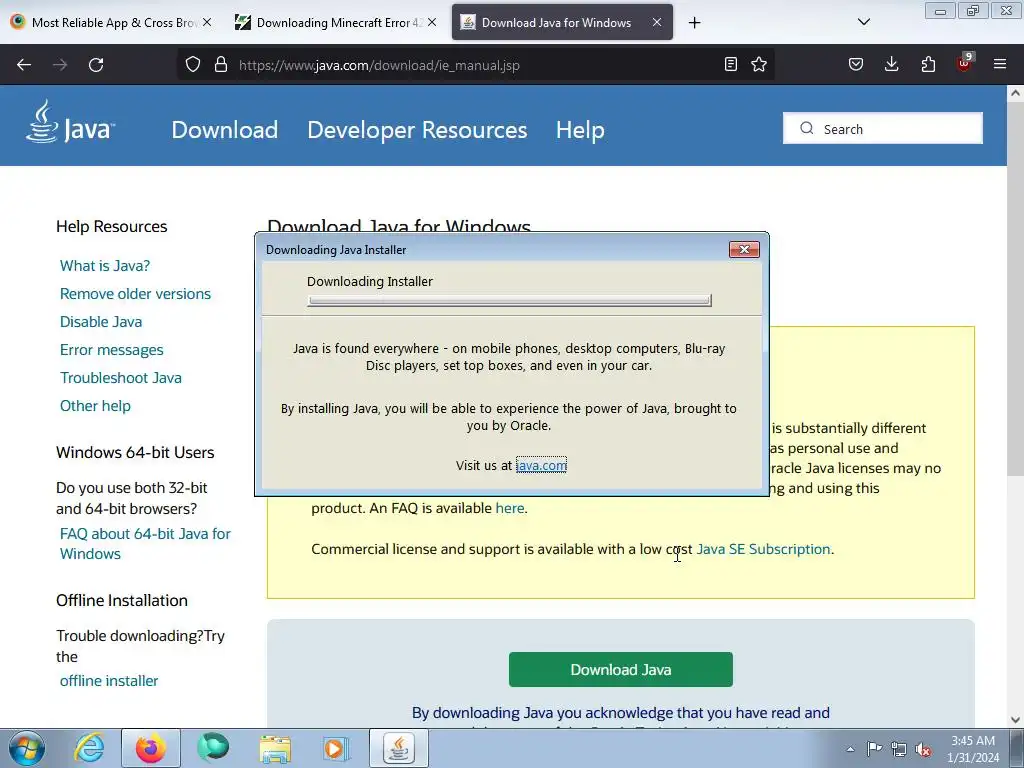Open the extensions puzzle-piece icon
Image resolution: width=1024 pixels, height=768 pixels.
[928, 64]
